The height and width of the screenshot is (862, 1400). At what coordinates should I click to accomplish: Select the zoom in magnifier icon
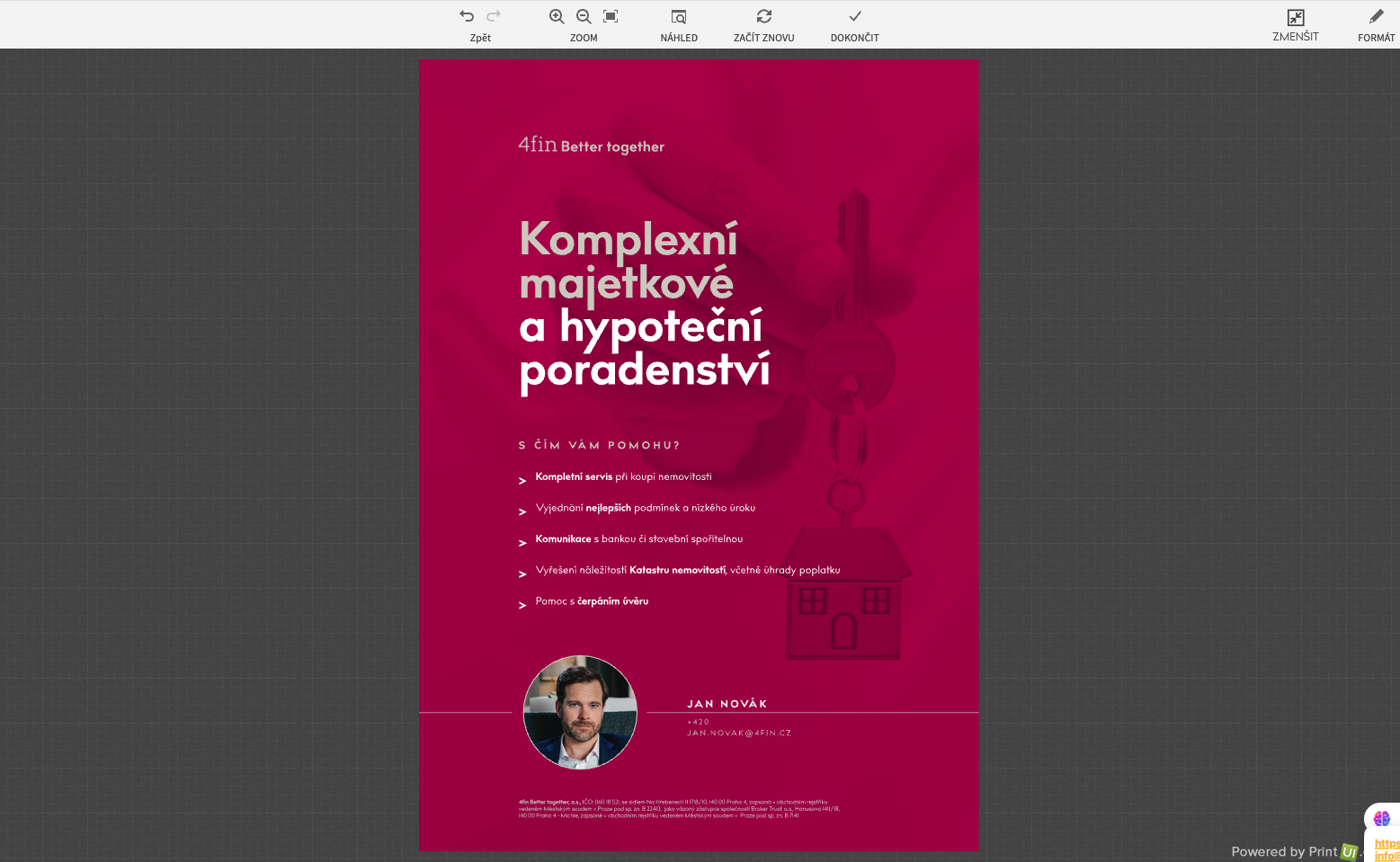point(557,15)
